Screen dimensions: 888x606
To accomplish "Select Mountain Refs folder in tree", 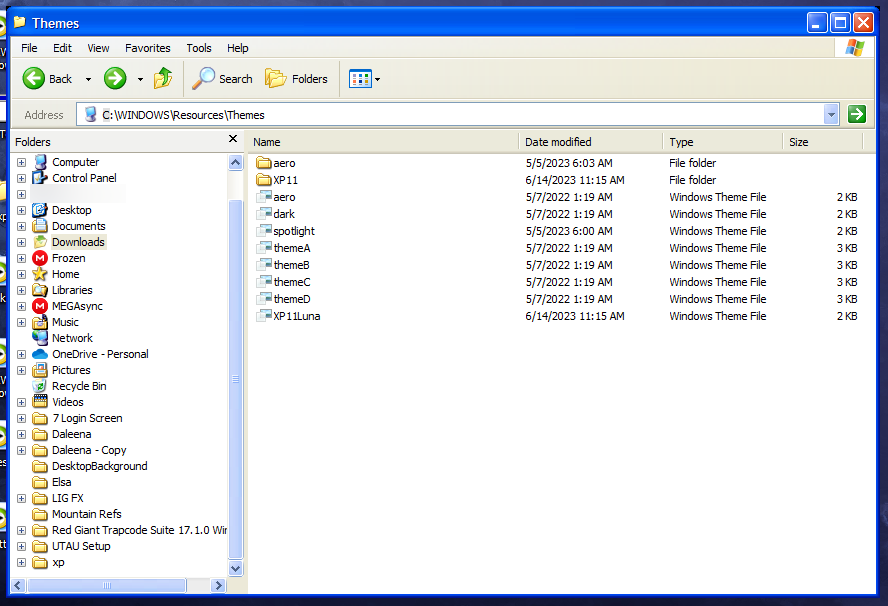I will pyautogui.click(x=87, y=514).
